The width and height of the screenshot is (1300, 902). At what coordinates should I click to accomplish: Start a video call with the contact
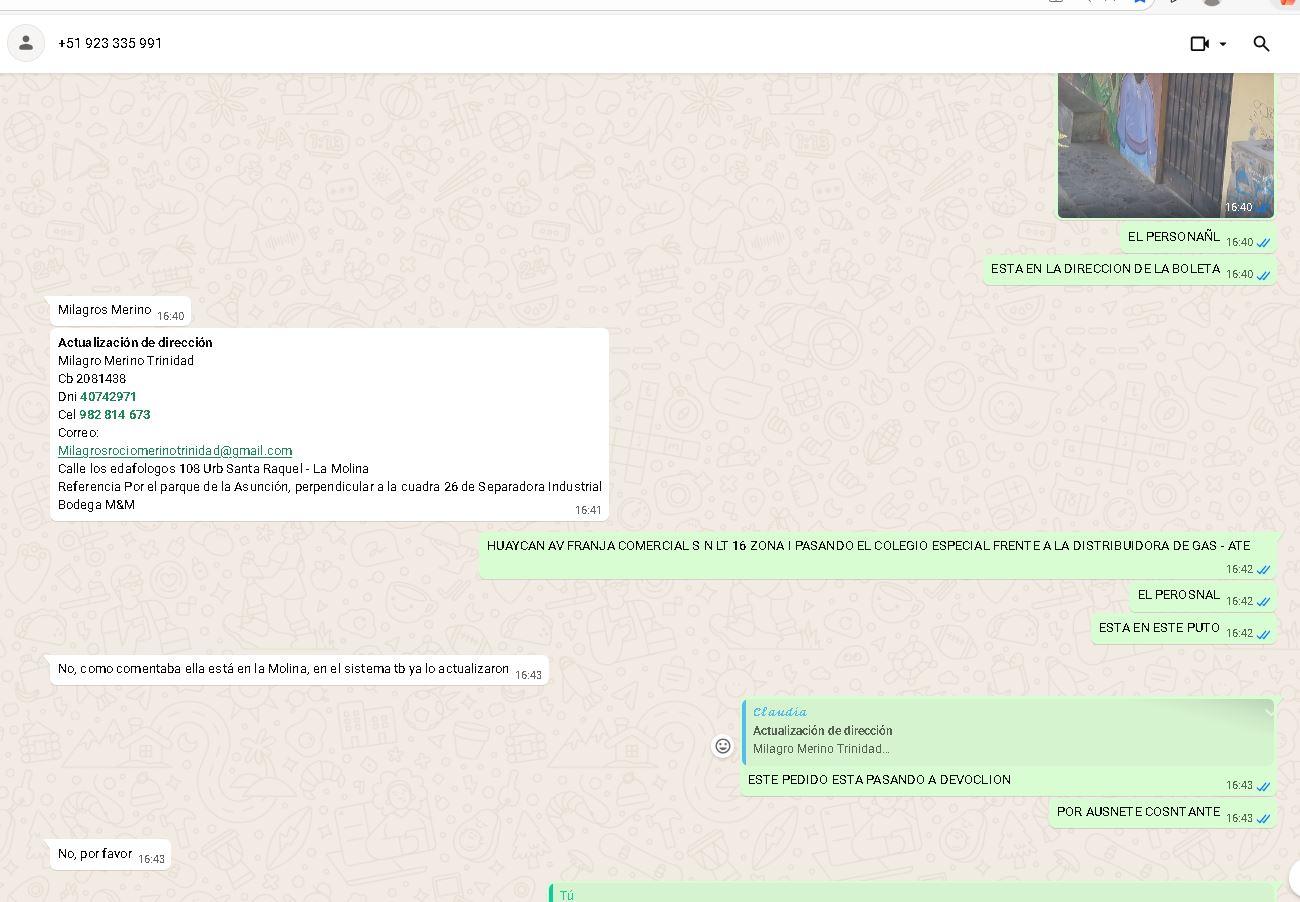click(1199, 44)
